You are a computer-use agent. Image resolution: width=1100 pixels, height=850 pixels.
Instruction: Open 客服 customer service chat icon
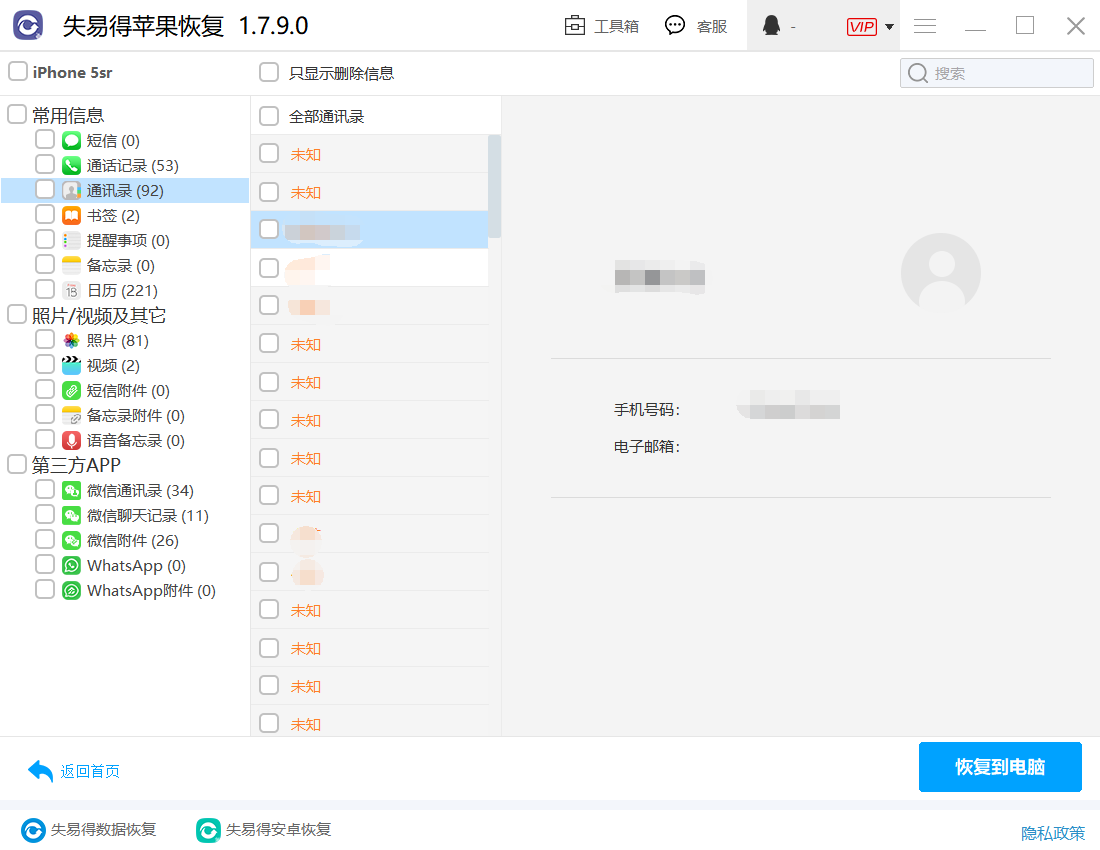point(676,26)
